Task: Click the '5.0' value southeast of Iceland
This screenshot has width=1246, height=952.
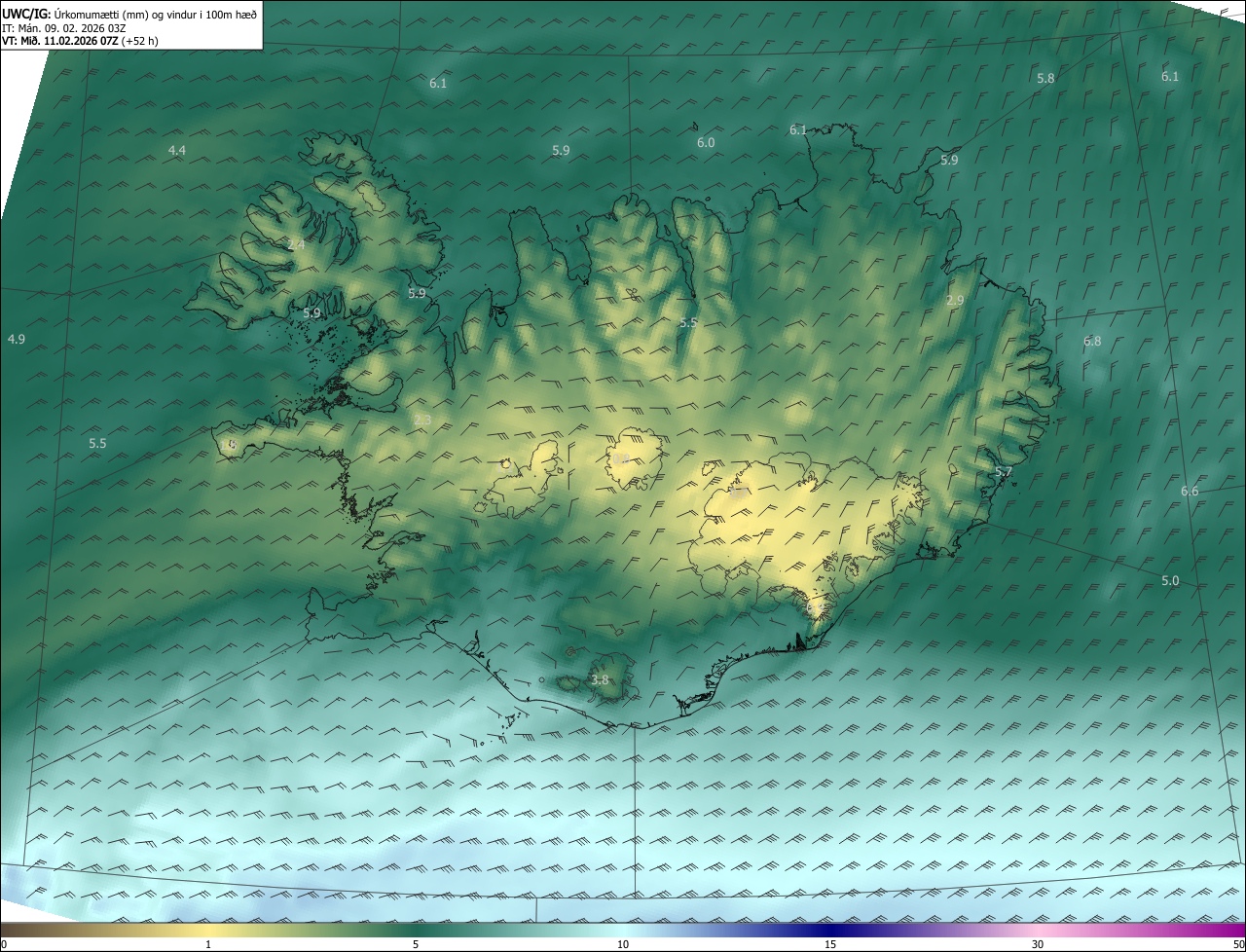Action: pos(1170,581)
